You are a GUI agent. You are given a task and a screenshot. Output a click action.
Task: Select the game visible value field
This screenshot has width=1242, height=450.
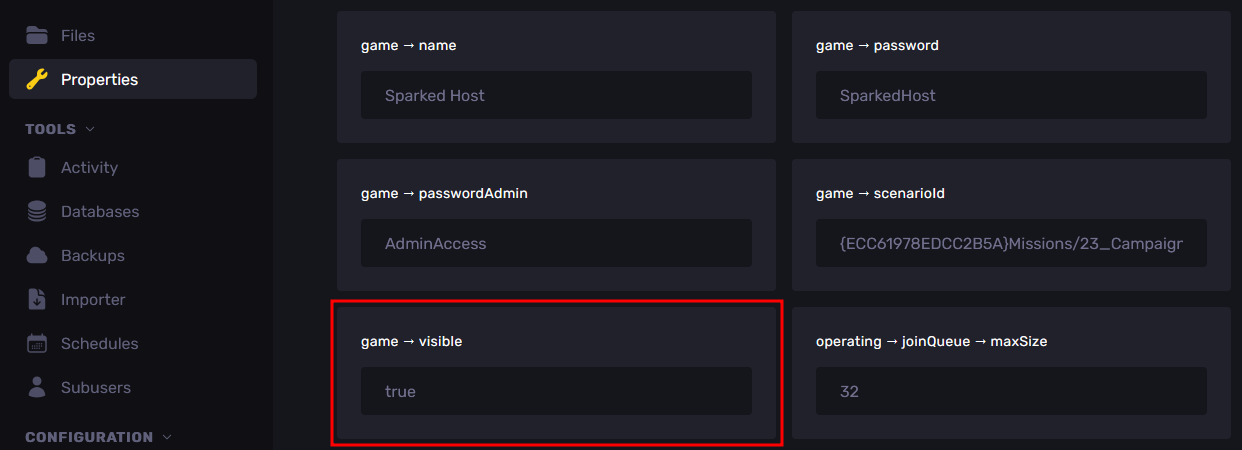coord(556,391)
